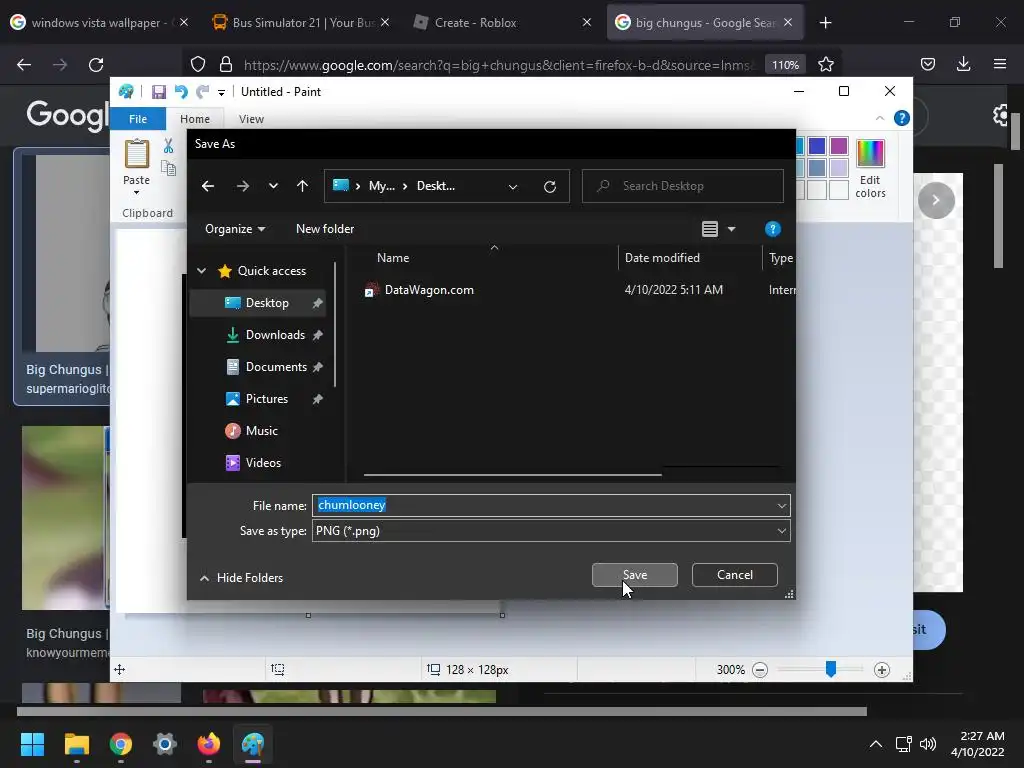Click the Copy icon in Paint's clipboard group
This screenshot has width=1024, height=768.
(168, 168)
